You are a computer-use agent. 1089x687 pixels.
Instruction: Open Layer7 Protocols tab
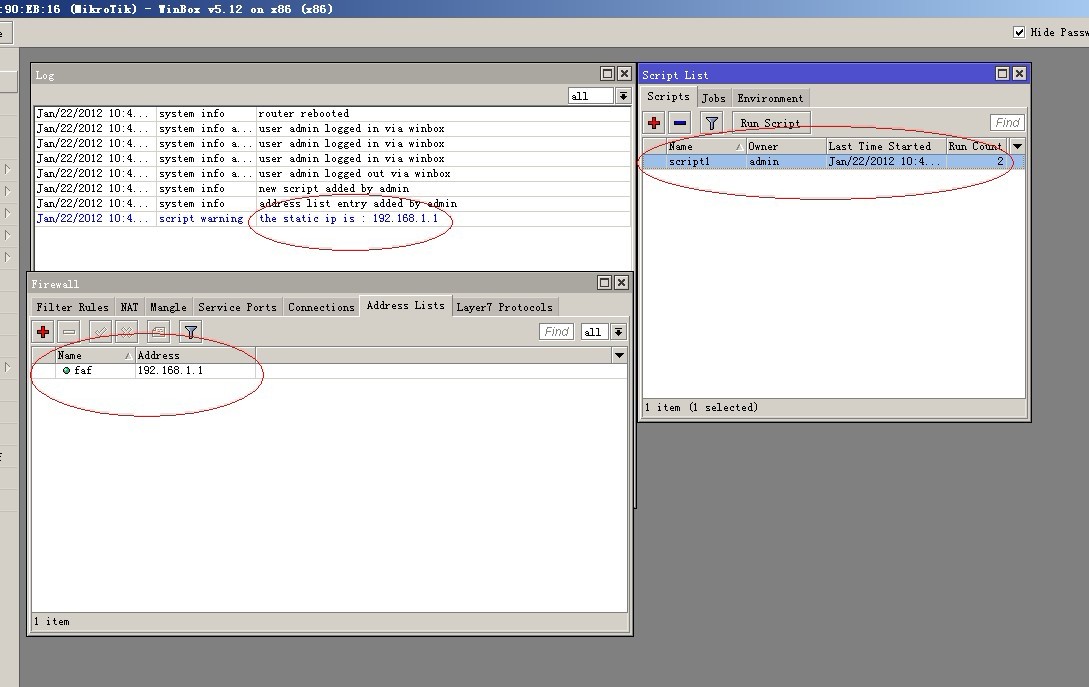504,307
